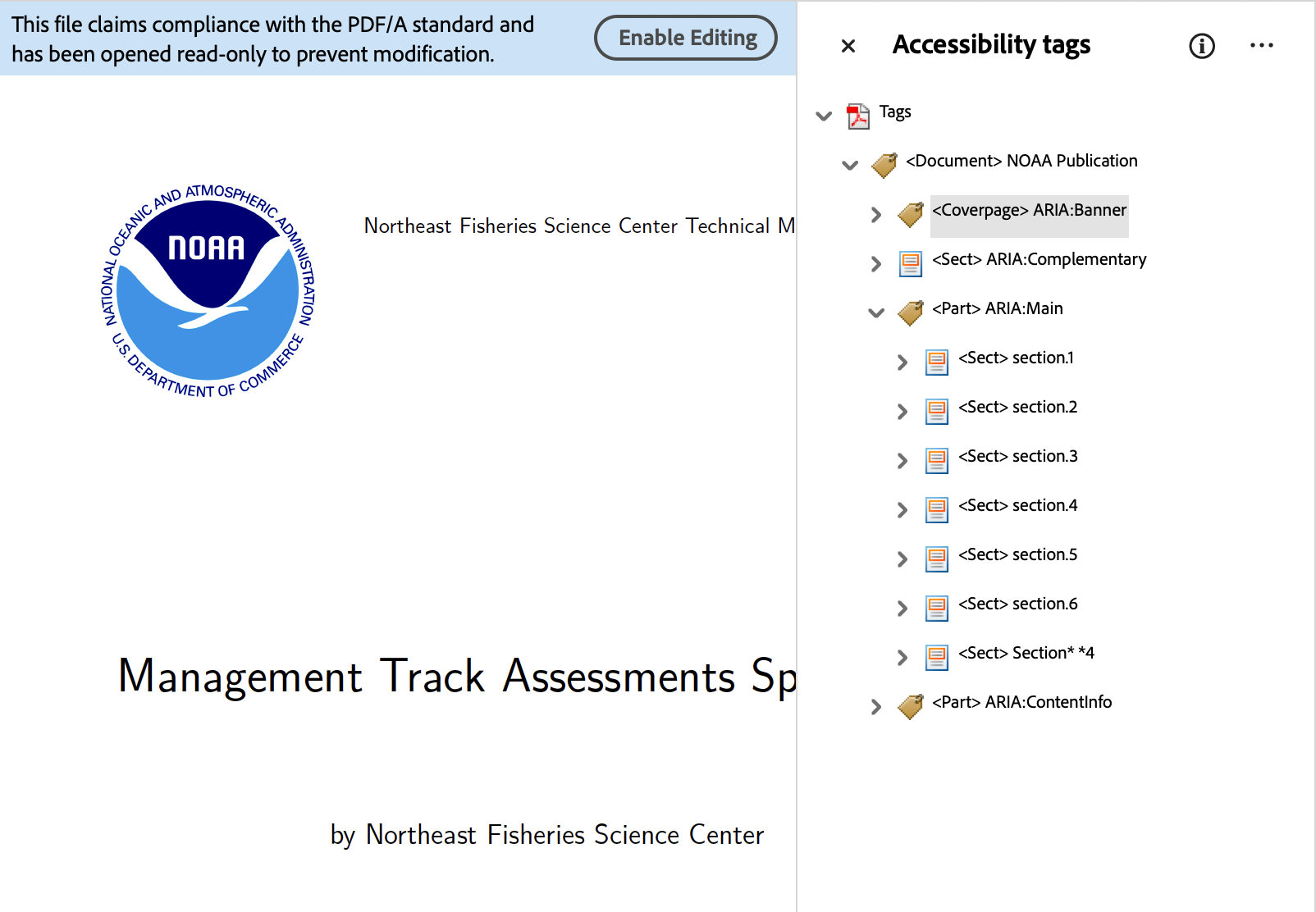Expand the Part ARIA:ContentInfo node
Viewport: 1316px width, 912px height.
tap(876, 707)
